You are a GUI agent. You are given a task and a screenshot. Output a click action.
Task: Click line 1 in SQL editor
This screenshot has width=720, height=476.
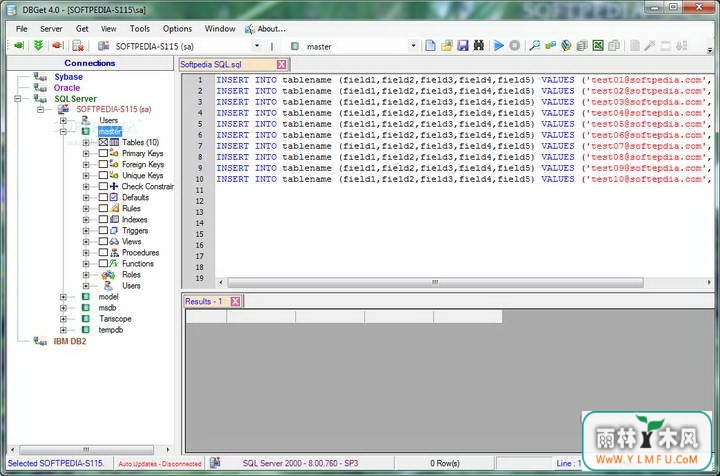464,80
